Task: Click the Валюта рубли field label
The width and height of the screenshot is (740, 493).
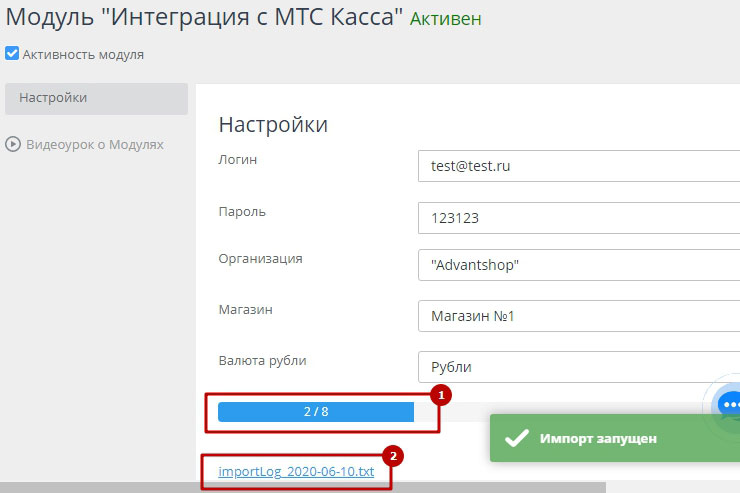Action: (262, 361)
